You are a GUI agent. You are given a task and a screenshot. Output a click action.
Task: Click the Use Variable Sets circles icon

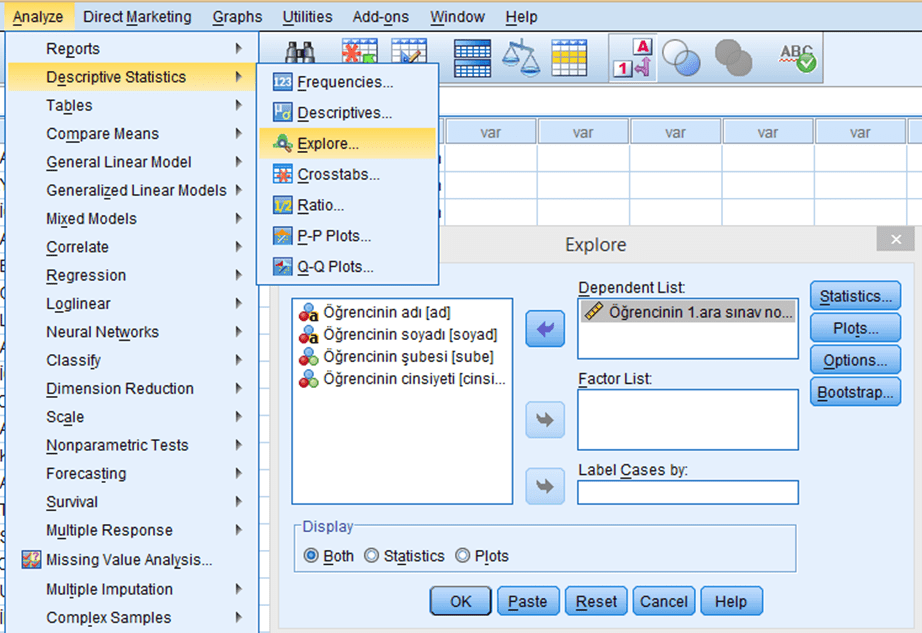[x=681, y=57]
